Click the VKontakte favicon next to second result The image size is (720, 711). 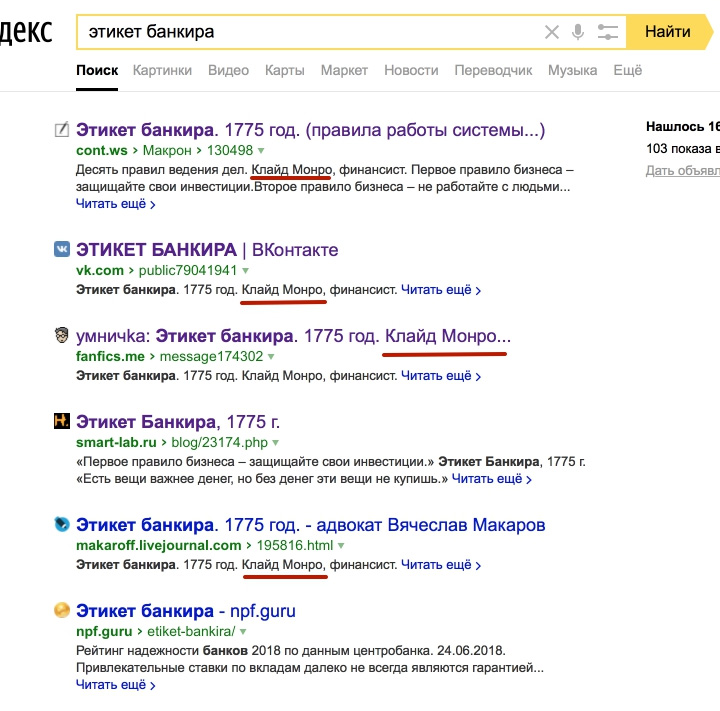point(62,249)
